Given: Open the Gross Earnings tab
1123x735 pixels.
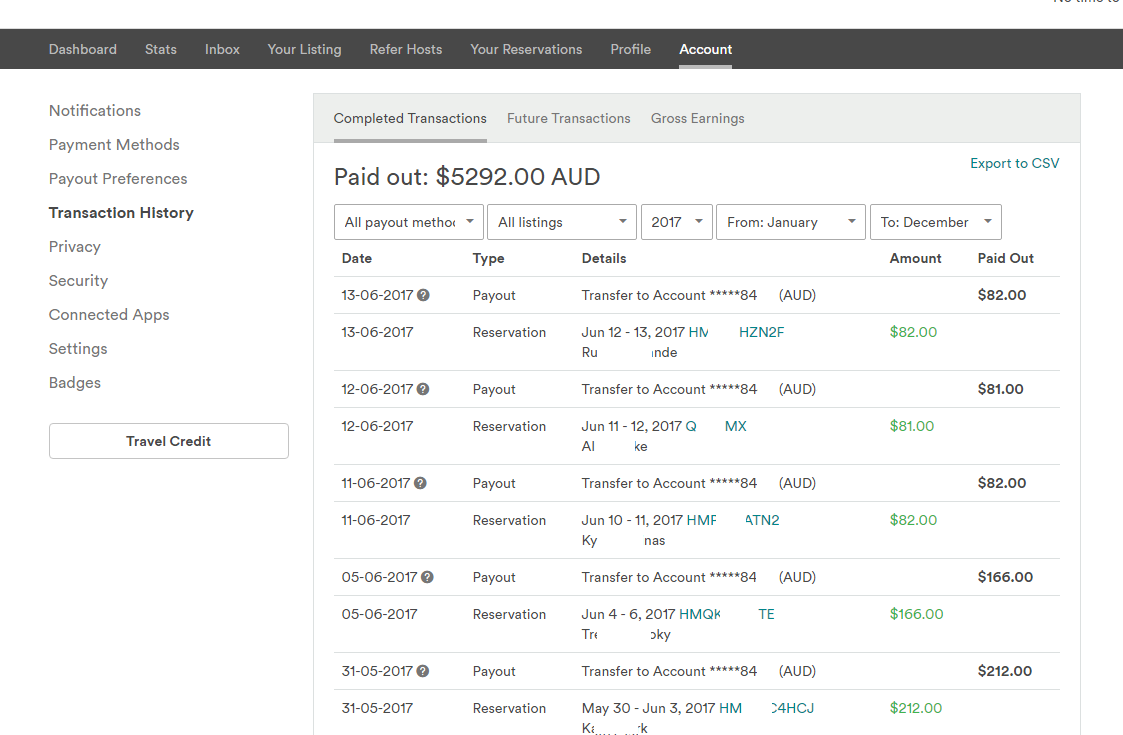Looking at the screenshot, I should pyautogui.click(x=697, y=118).
